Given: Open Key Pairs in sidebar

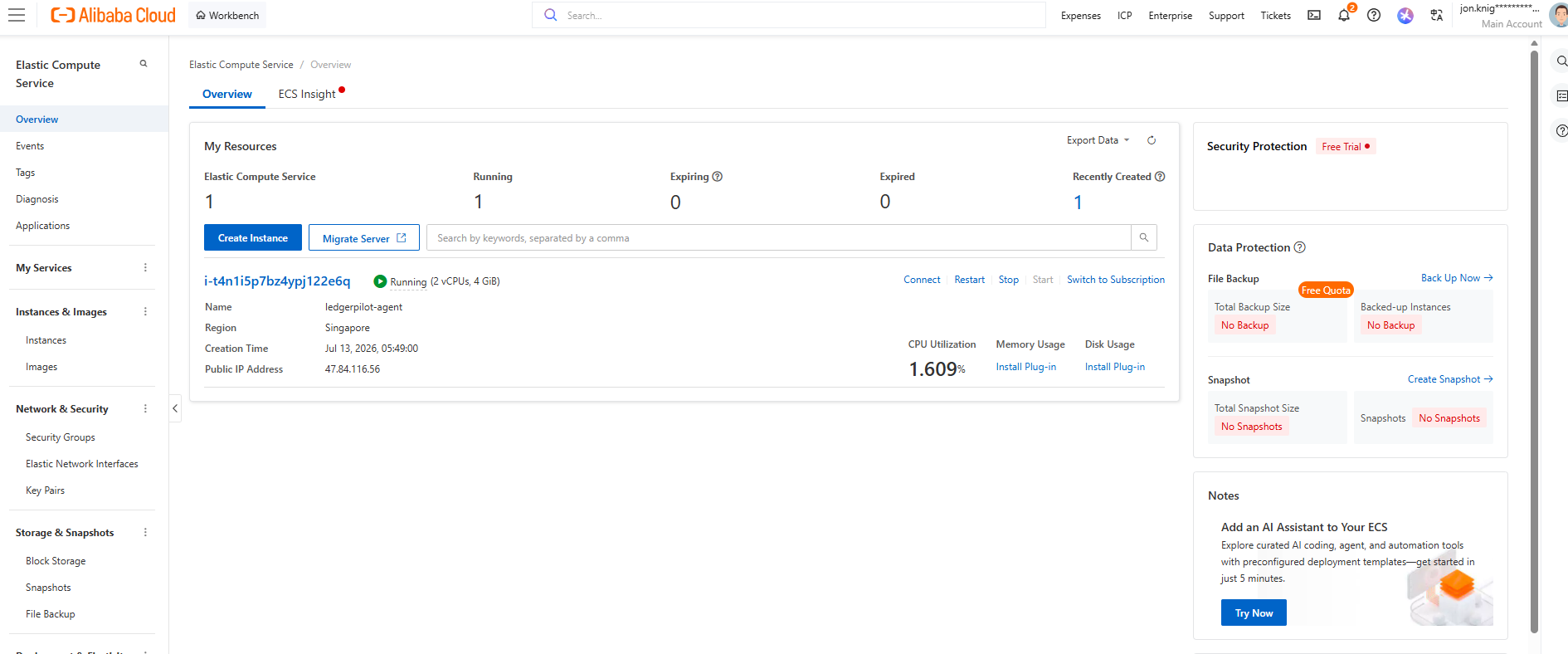Looking at the screenshot, I should click(45, 490).
